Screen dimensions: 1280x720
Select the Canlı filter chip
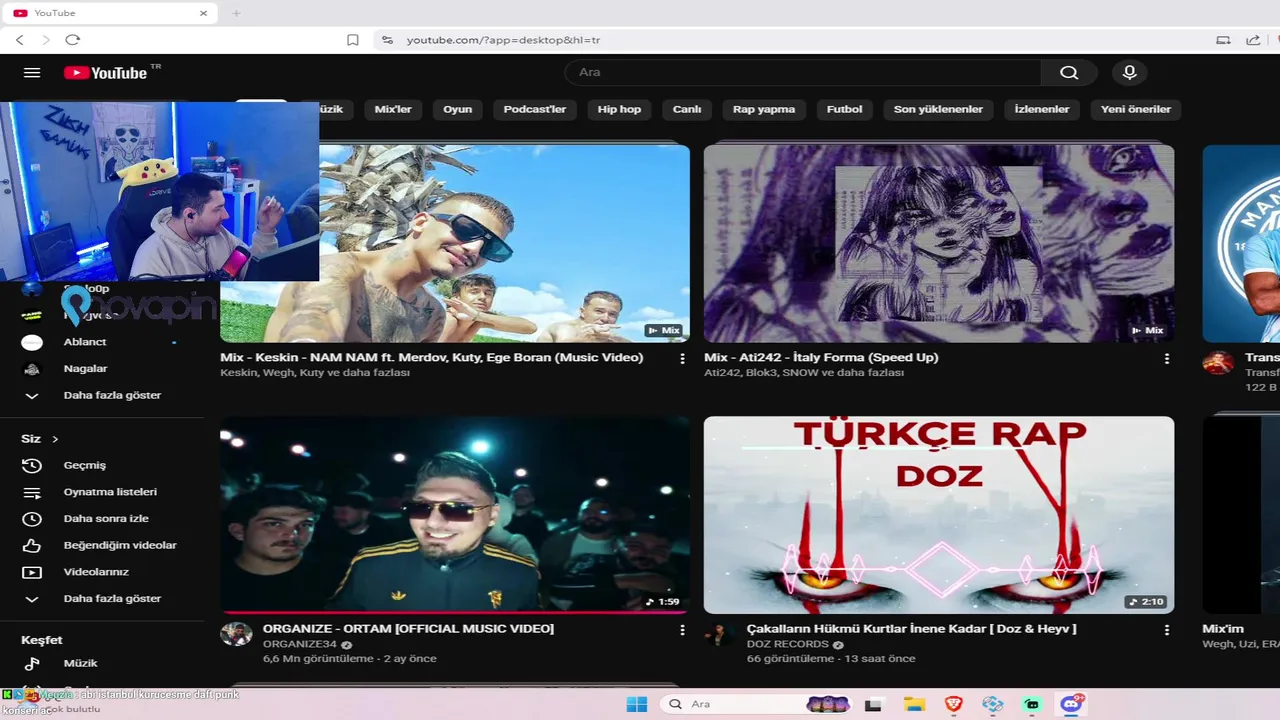pos(687,109)
